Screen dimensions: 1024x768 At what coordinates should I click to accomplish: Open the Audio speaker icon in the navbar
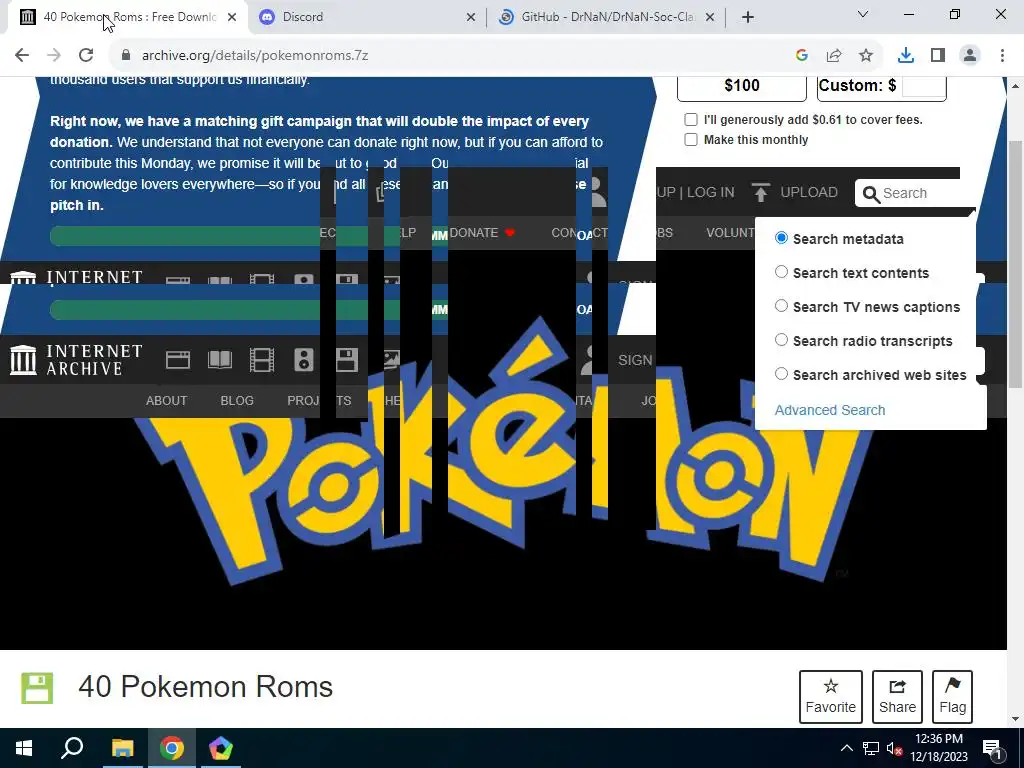[304, 360]
